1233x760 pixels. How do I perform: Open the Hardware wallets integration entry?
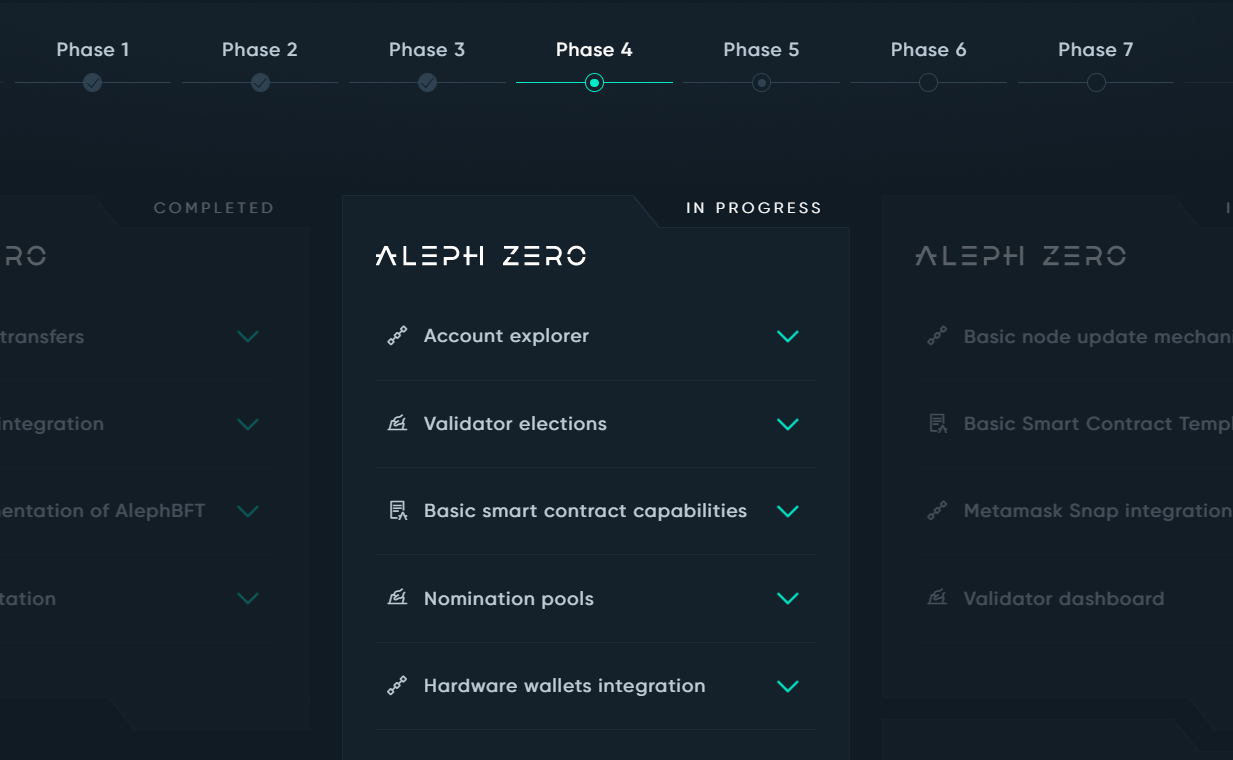pyautogui.click(x=564, y=686)
